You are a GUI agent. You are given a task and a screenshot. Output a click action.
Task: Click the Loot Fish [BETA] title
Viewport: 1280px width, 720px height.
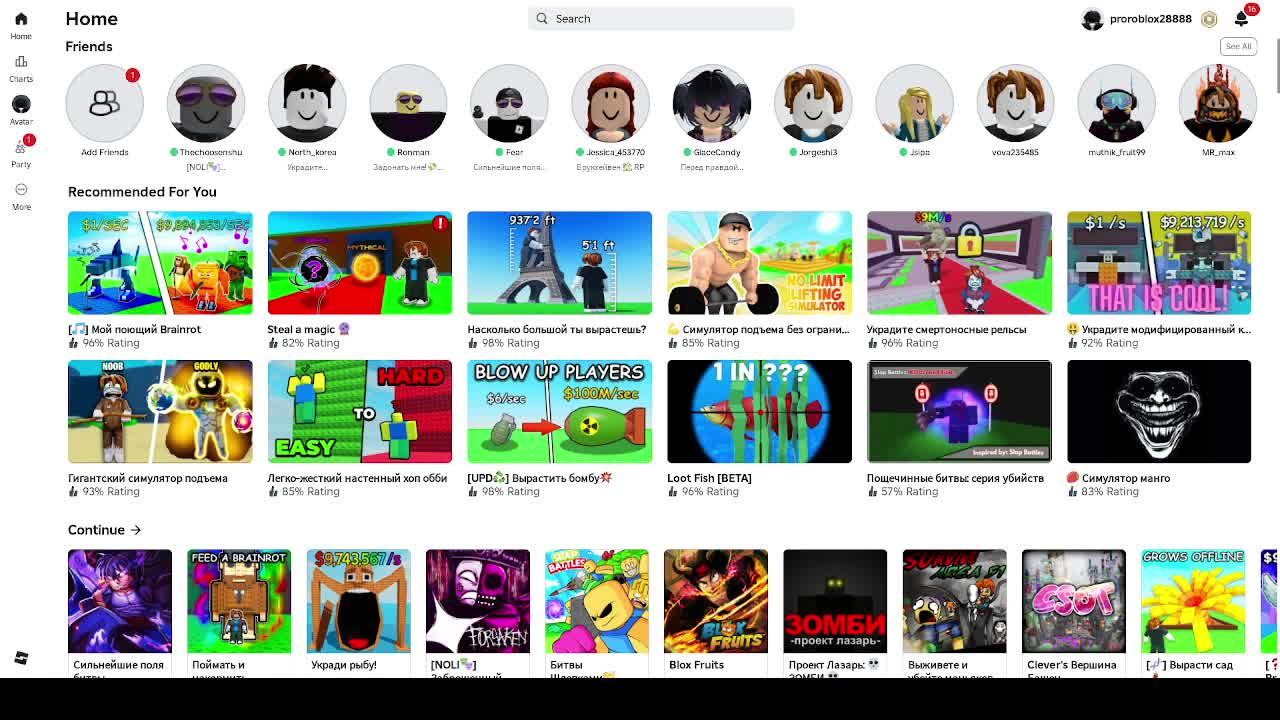click(x=709, y=478)
